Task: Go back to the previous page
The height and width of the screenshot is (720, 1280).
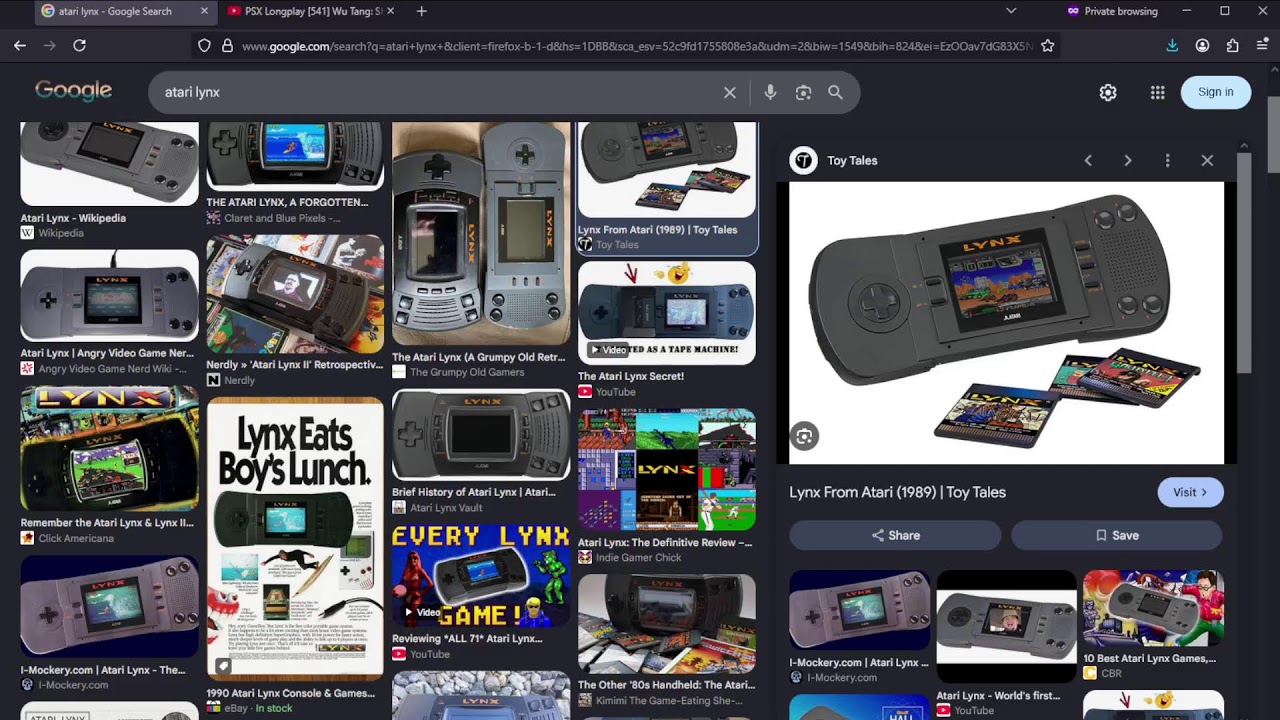Action: click(x=20, y=45)
